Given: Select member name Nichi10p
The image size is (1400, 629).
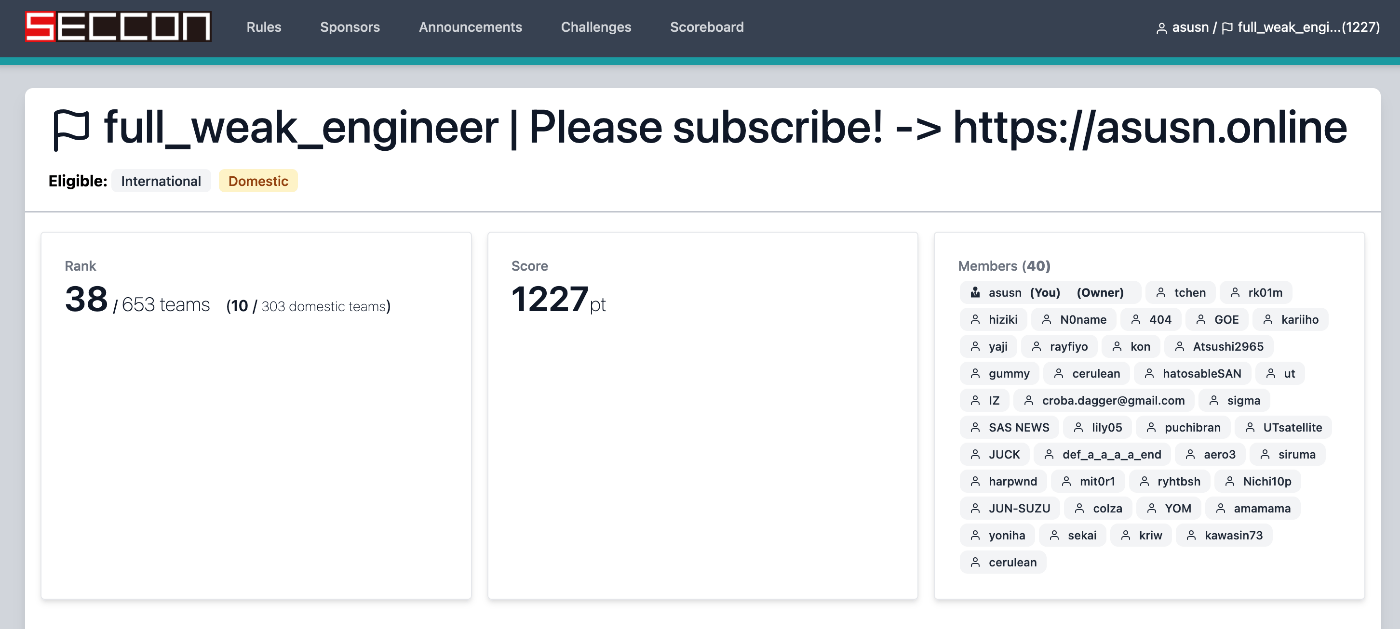Looking at the screenshot, I should [x=1267, y=482].
